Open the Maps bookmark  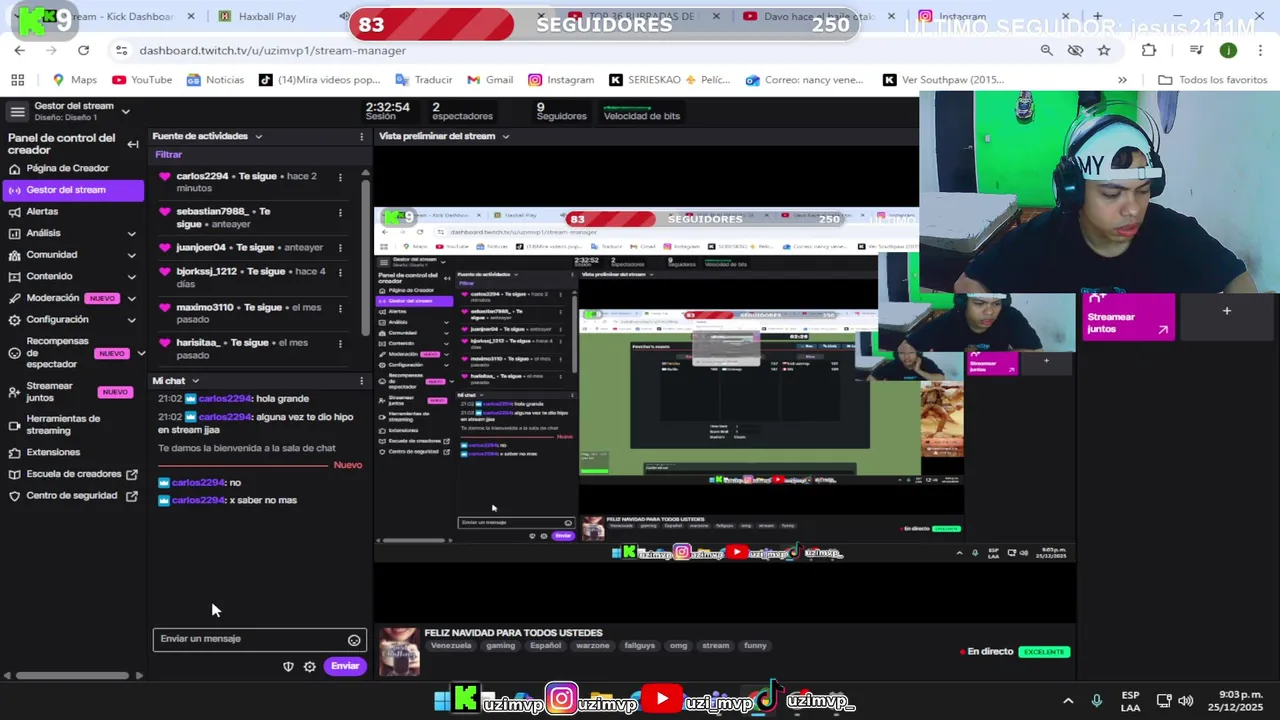(75, 80)
